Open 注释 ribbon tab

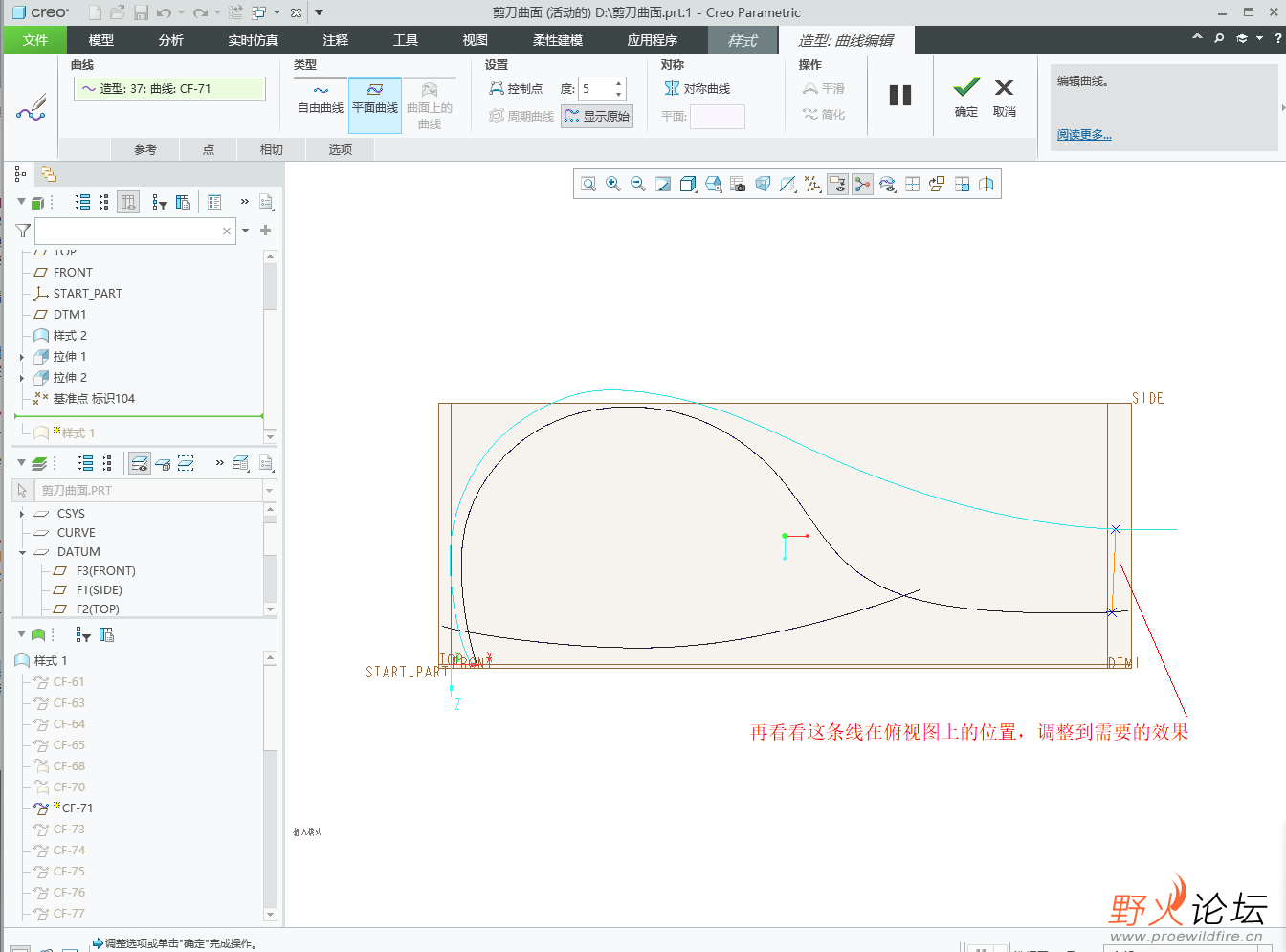click(x=336, y=40)
